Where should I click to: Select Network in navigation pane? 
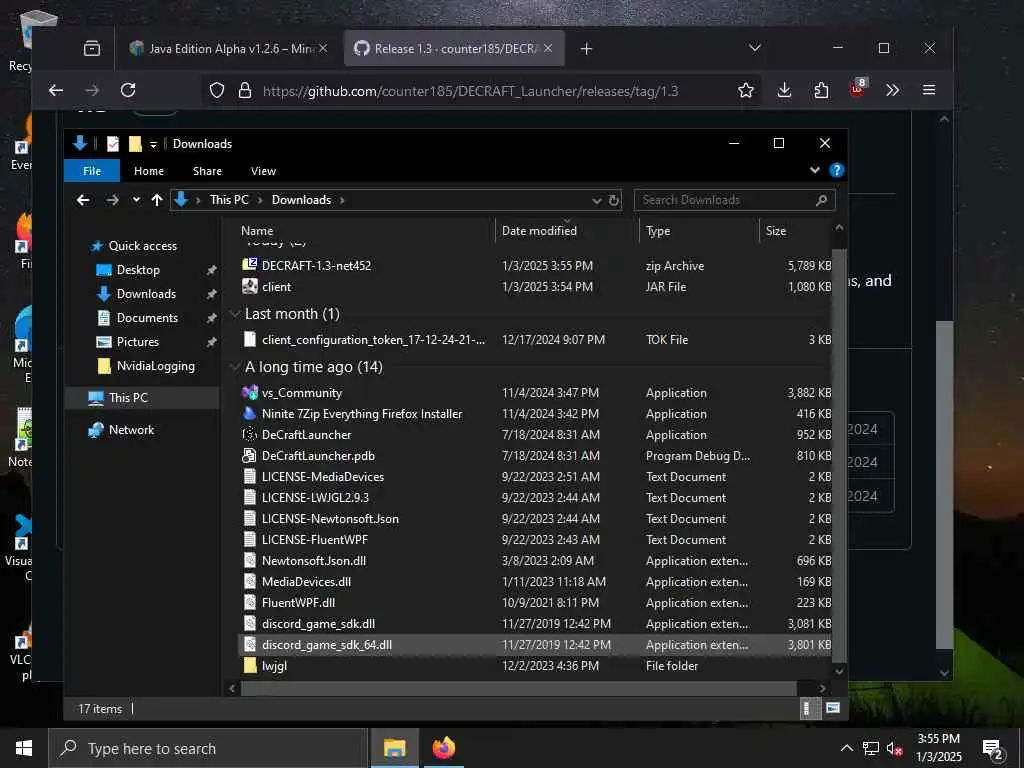[x=131, y=430]
